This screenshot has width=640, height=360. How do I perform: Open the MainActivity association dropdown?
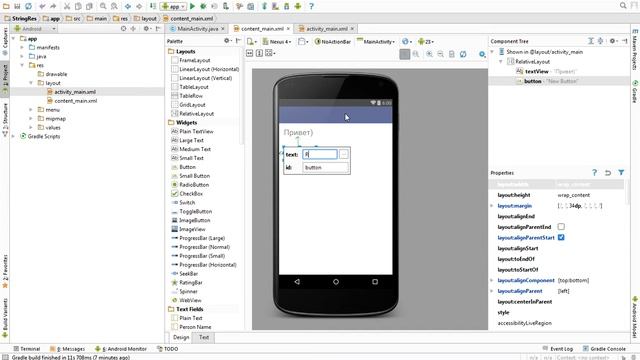point(376,42)
